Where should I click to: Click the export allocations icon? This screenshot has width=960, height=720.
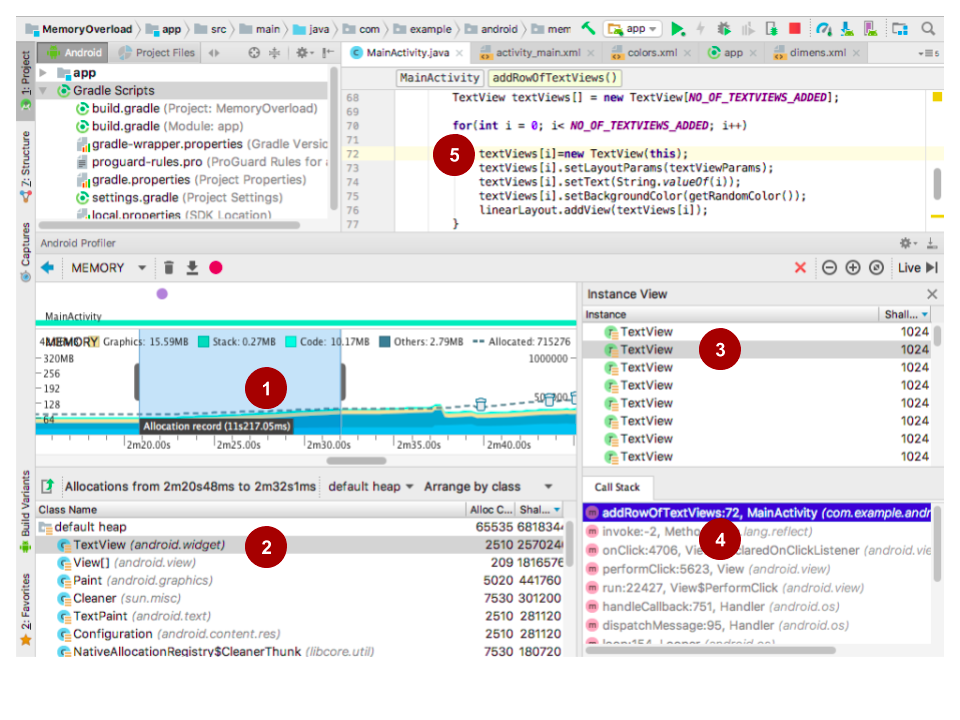pos(47,487)
